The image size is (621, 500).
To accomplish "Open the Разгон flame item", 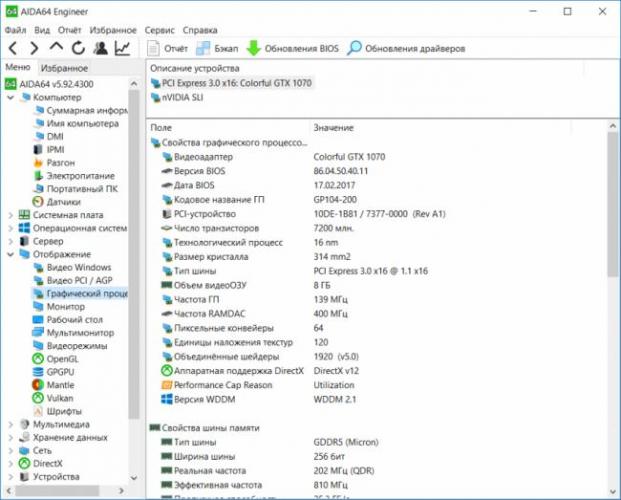I will 53,163.
